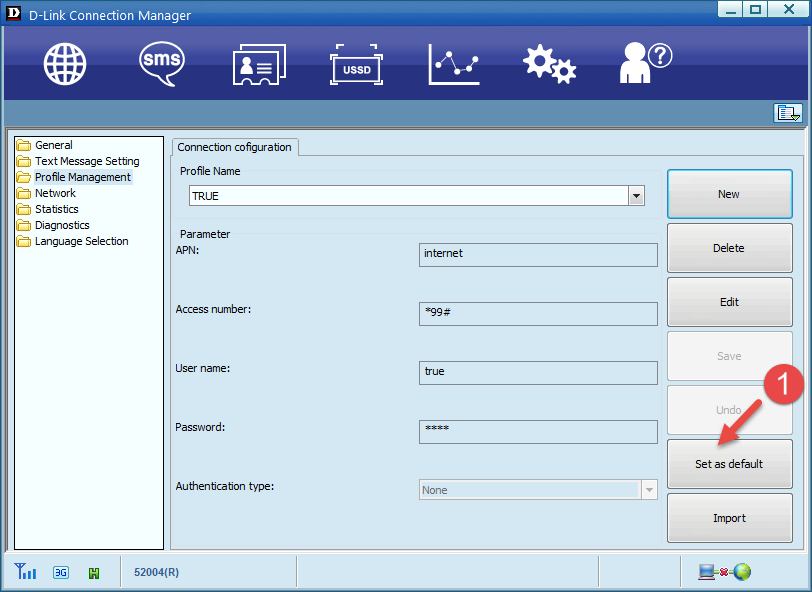Click the D-Link logo in title bar

13,13
